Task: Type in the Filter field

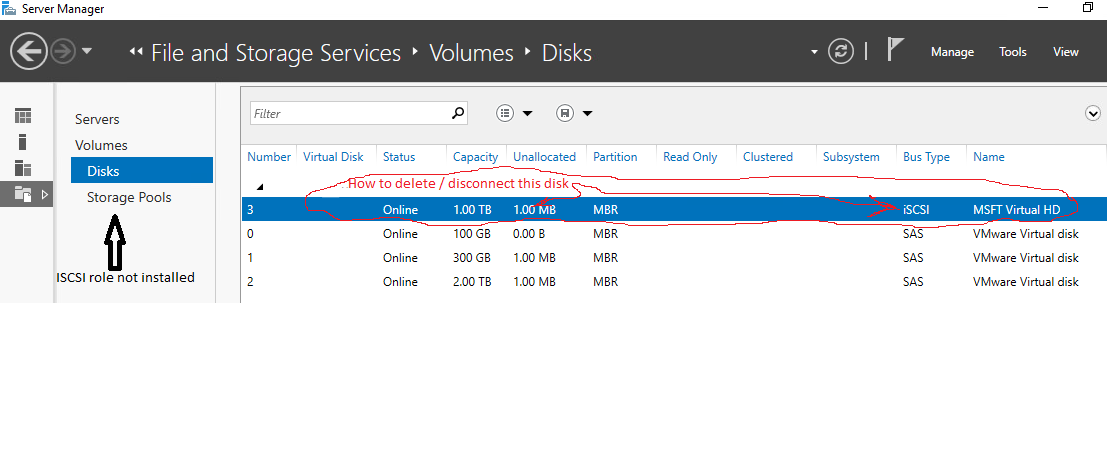Action: coord(348,113)
